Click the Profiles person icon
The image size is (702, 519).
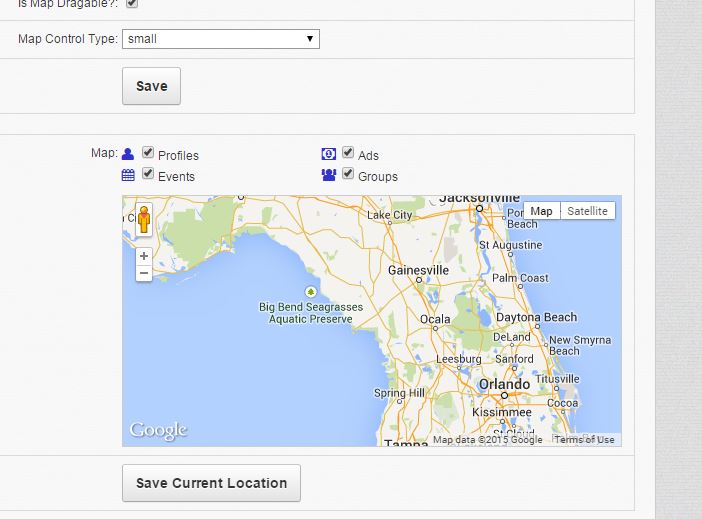point(128,154)
